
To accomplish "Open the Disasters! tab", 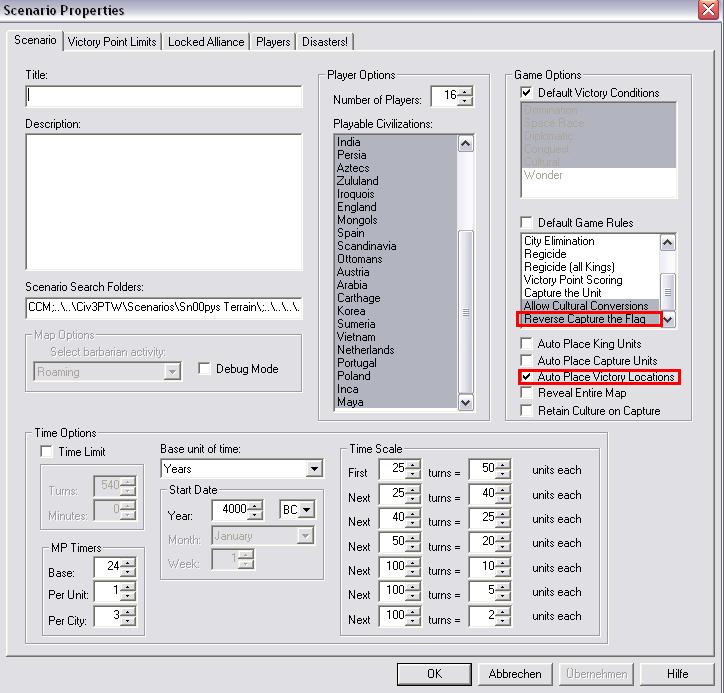I will click(x=326, y=42).
